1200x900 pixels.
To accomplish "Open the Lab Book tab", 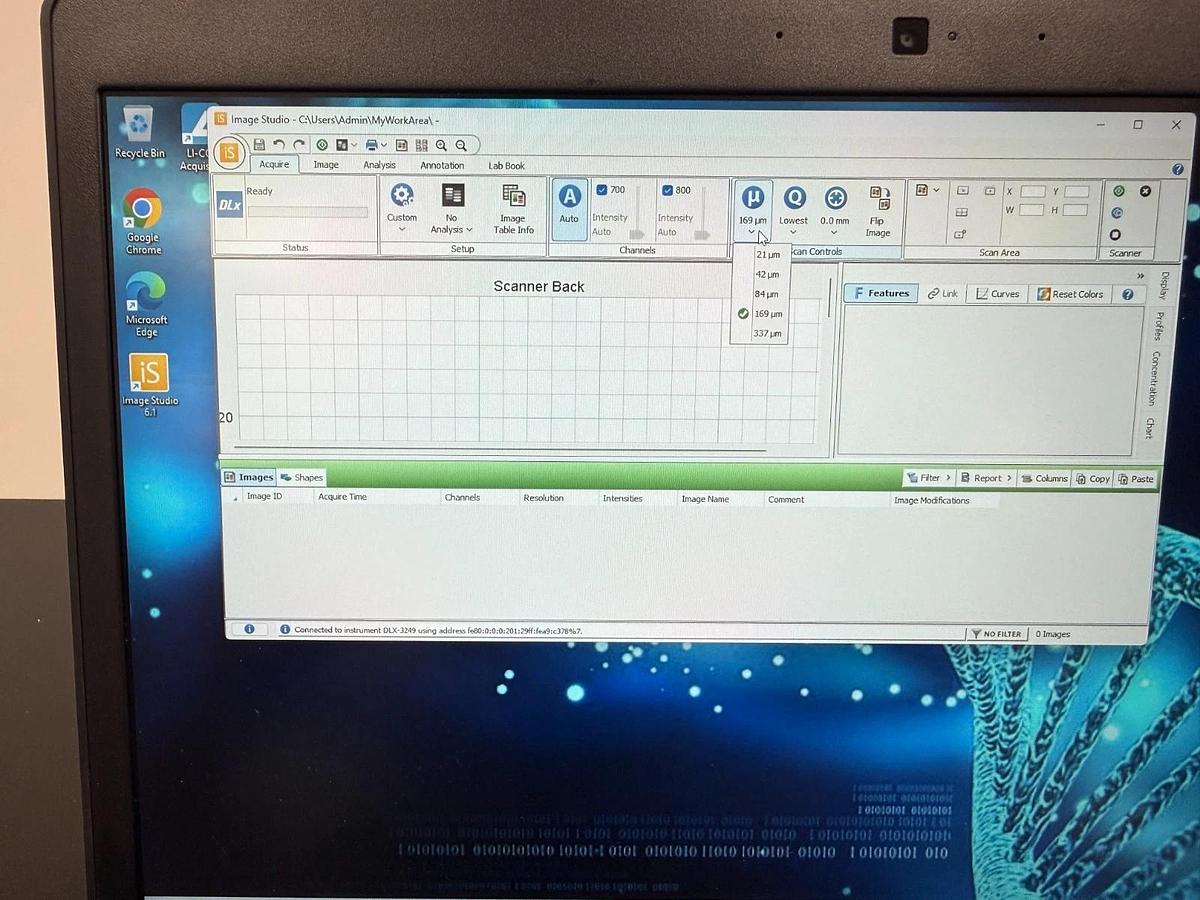I will (507, 166).
